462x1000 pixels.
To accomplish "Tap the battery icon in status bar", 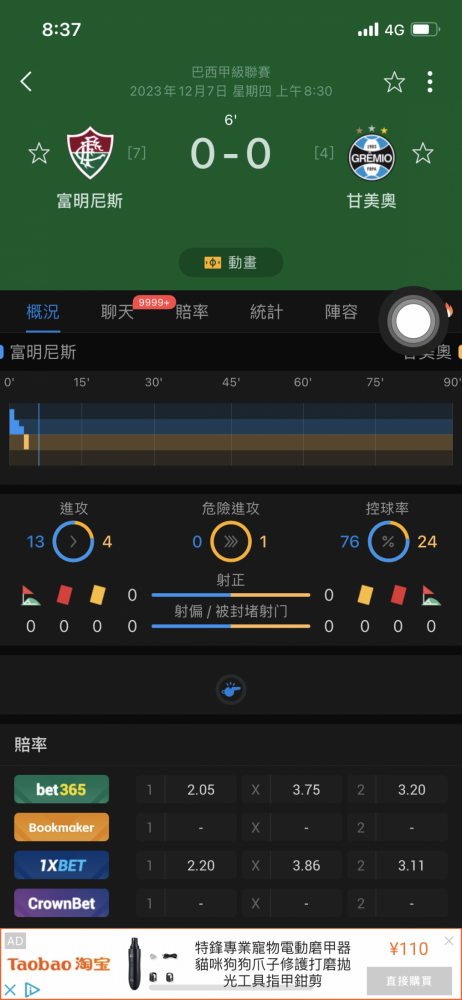I will point(425,29).
